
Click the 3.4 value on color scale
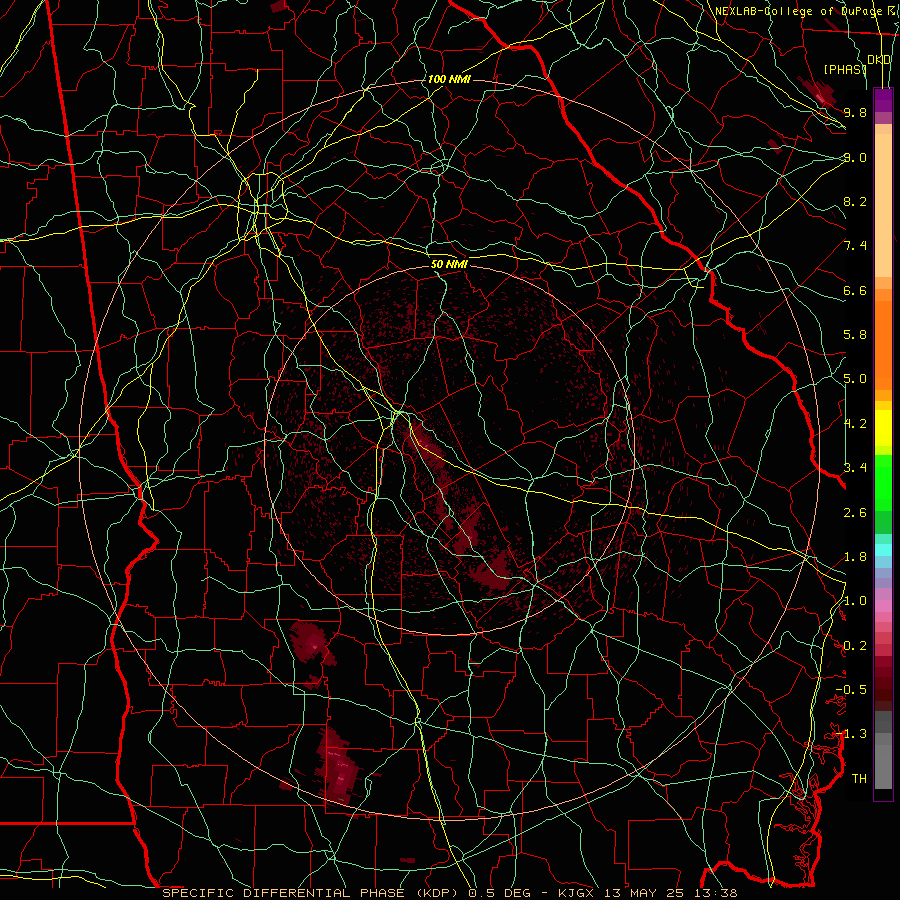pyautogui.click(x=855, y=468)
